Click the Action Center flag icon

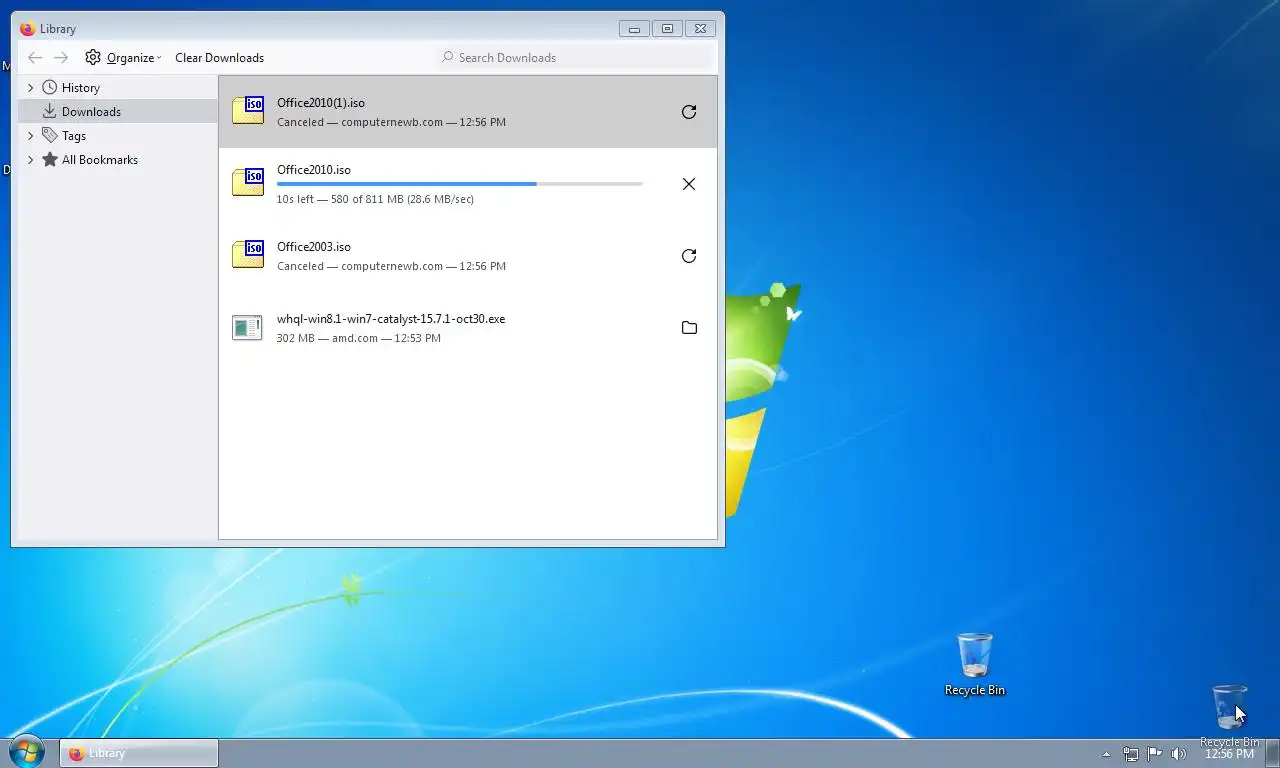1155,754
